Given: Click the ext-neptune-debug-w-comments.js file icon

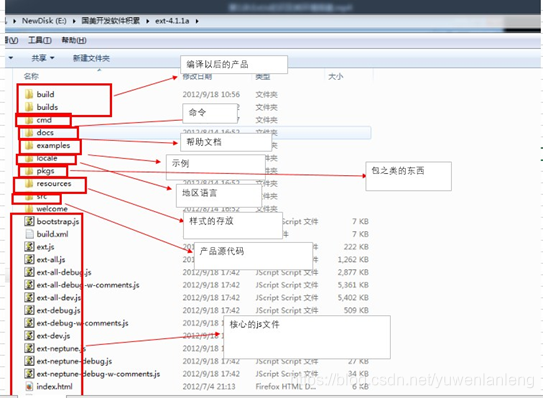Looking at the screenshot, I should pos(29,374).
